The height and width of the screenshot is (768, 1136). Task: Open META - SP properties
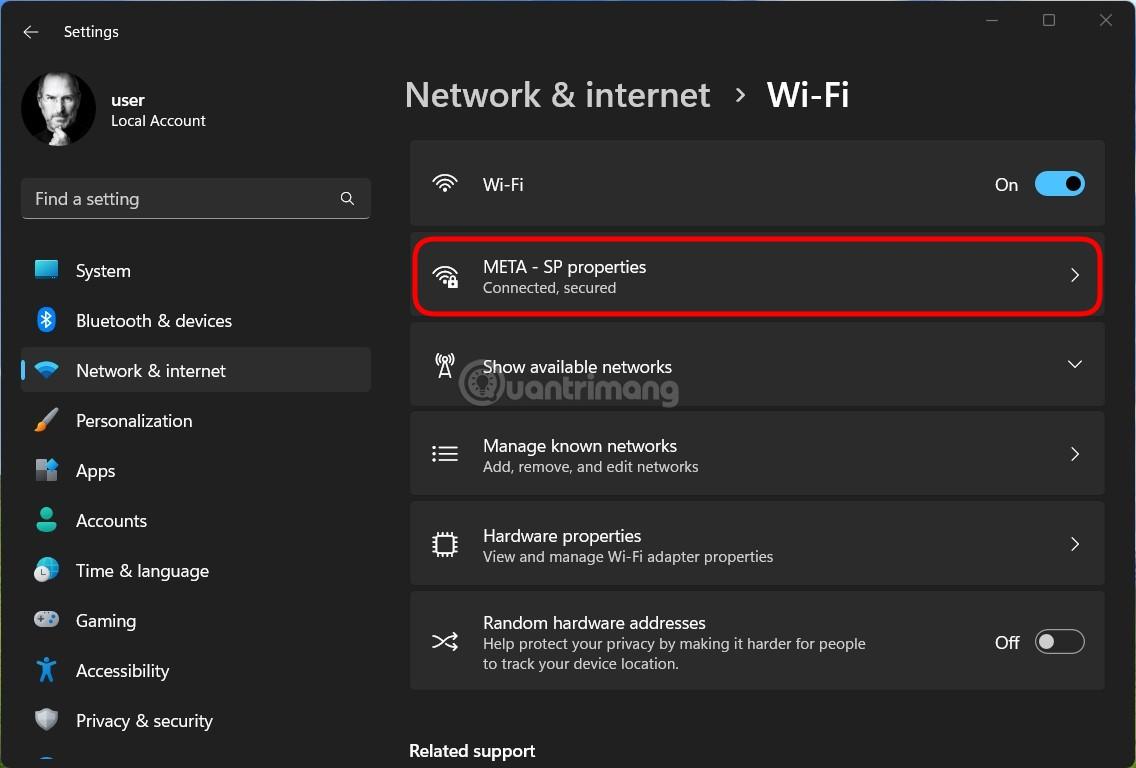[x=757, y=276]
